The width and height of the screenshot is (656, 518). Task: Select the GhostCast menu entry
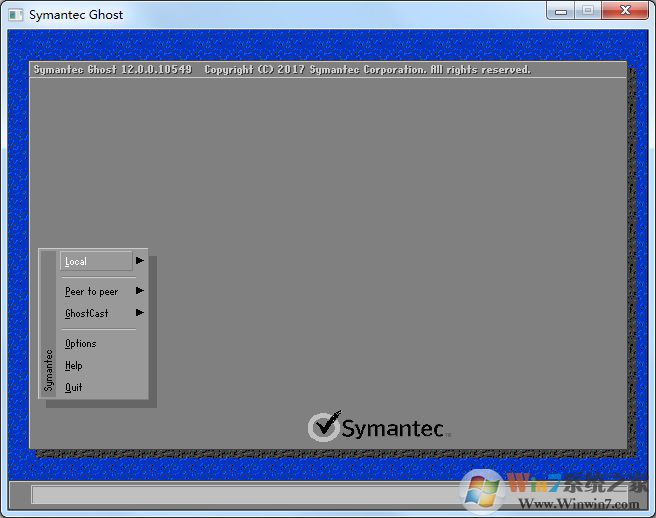click(x=87, y=313)
